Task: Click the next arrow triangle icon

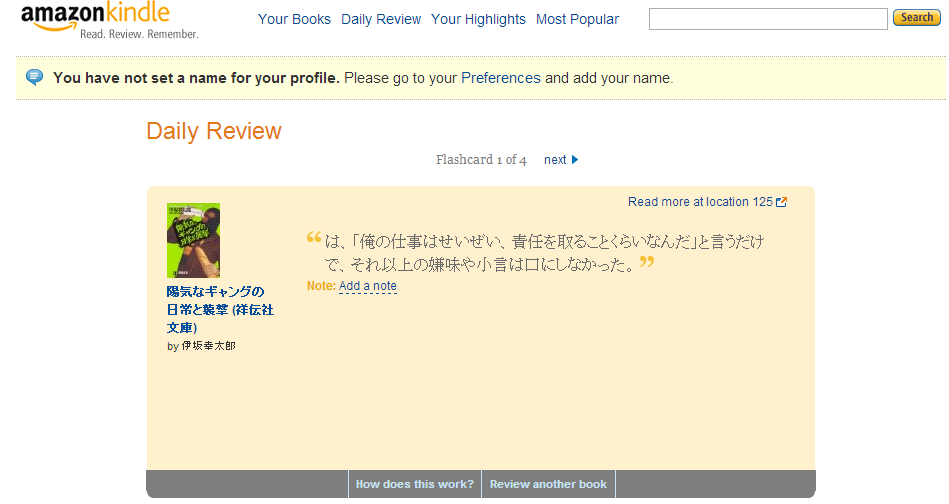Action: [575, 160]
